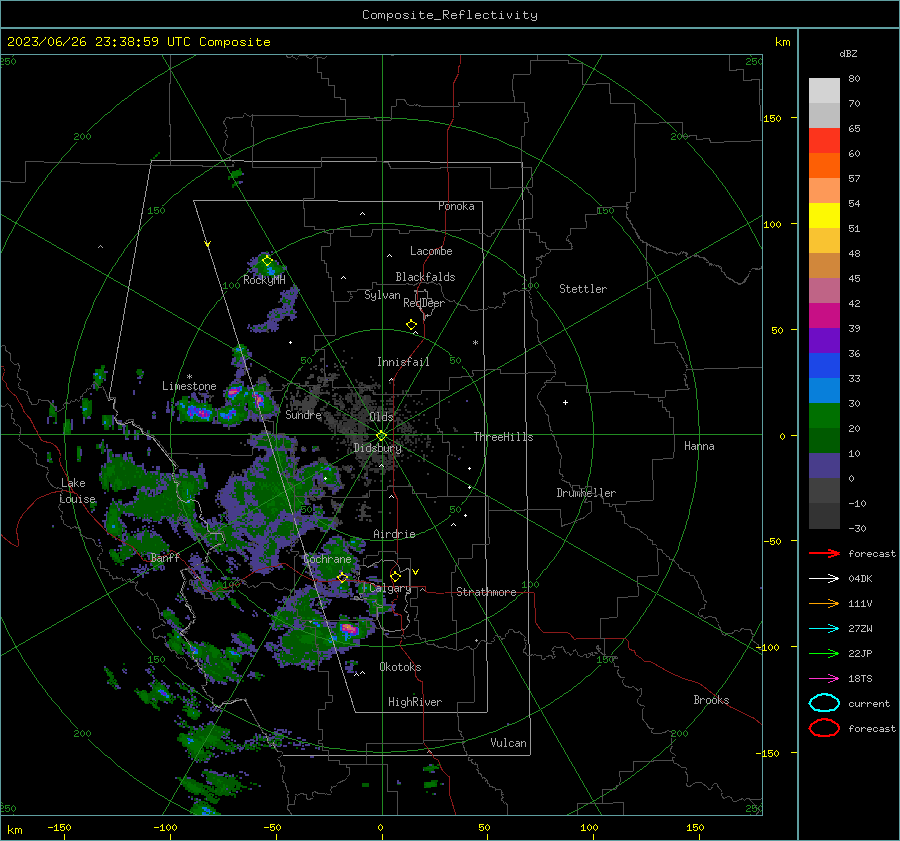Click the Lake Louise label
Image resolution: width=900 pixels, height=841 pixels.
pyautogui.click(x=77, y=491)
